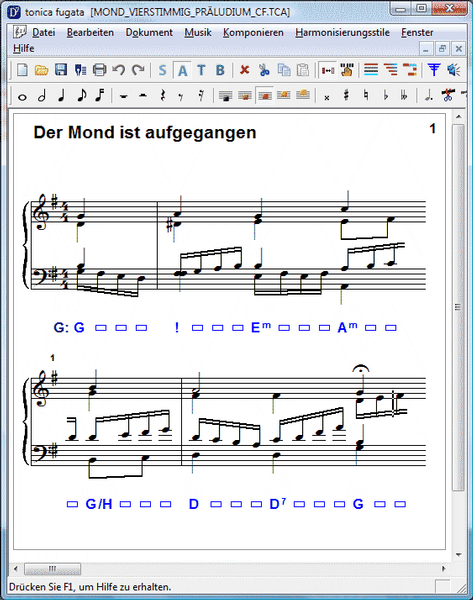Click the loudspeaker playback icon
473x600 pixels.
pyautogui.click(x=454, y=70)
